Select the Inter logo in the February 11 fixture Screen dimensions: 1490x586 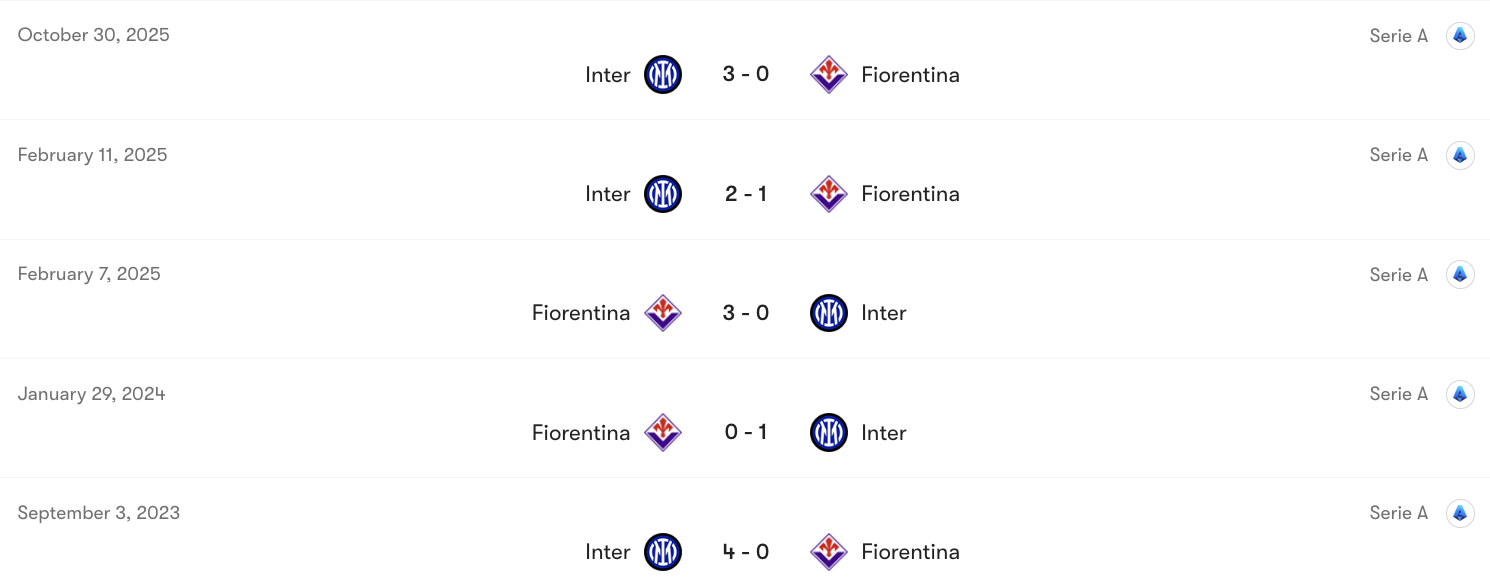click(662, 193)
